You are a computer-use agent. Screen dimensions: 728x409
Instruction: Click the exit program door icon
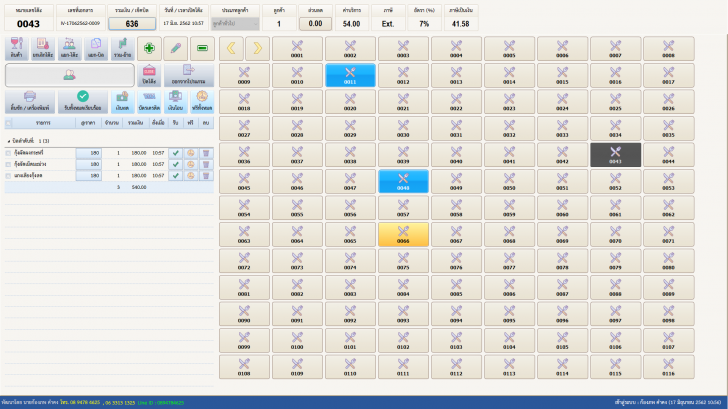click(188, 75)
